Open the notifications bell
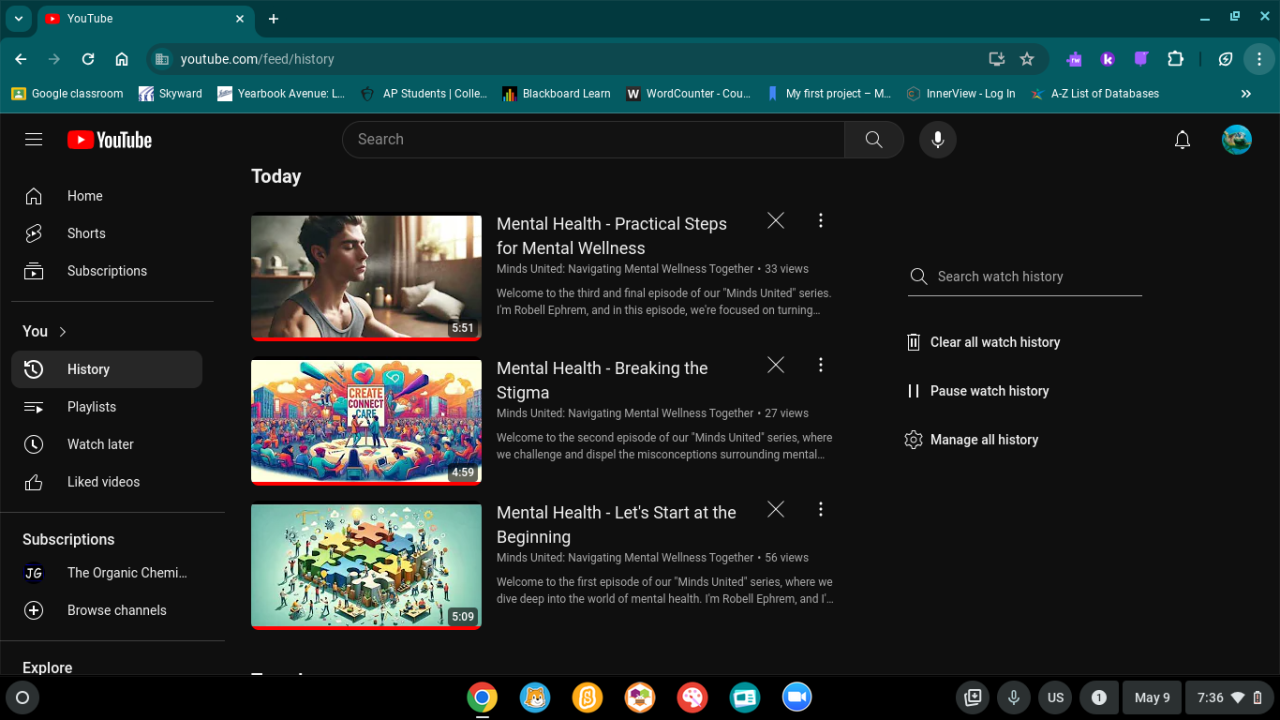 coord(1182,140)
